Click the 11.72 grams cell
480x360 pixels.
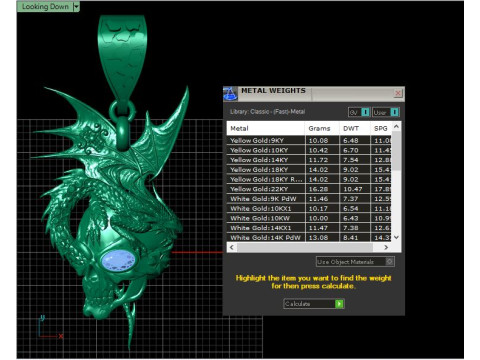click(x=322, y=160)
